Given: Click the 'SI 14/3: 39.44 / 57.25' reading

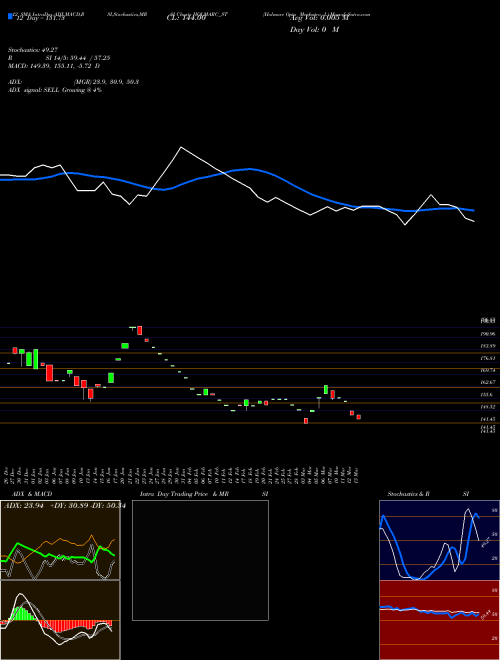Looking at the screenshot, I should pos(78,58).
